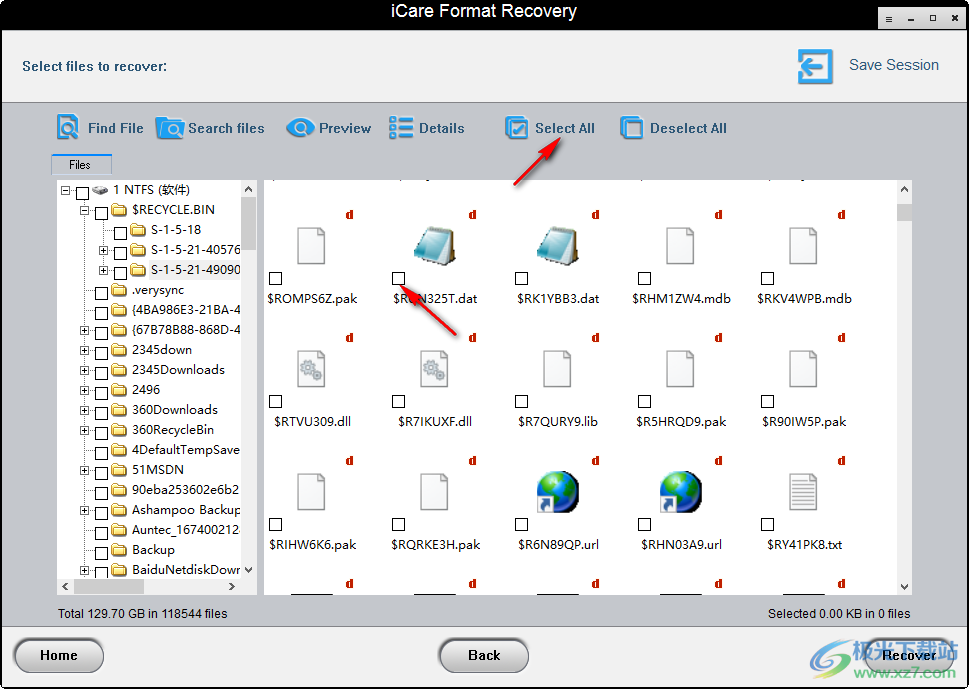
Task: Check the $RECYCLE.BIN folder checkbox
Action: [101, 213]
